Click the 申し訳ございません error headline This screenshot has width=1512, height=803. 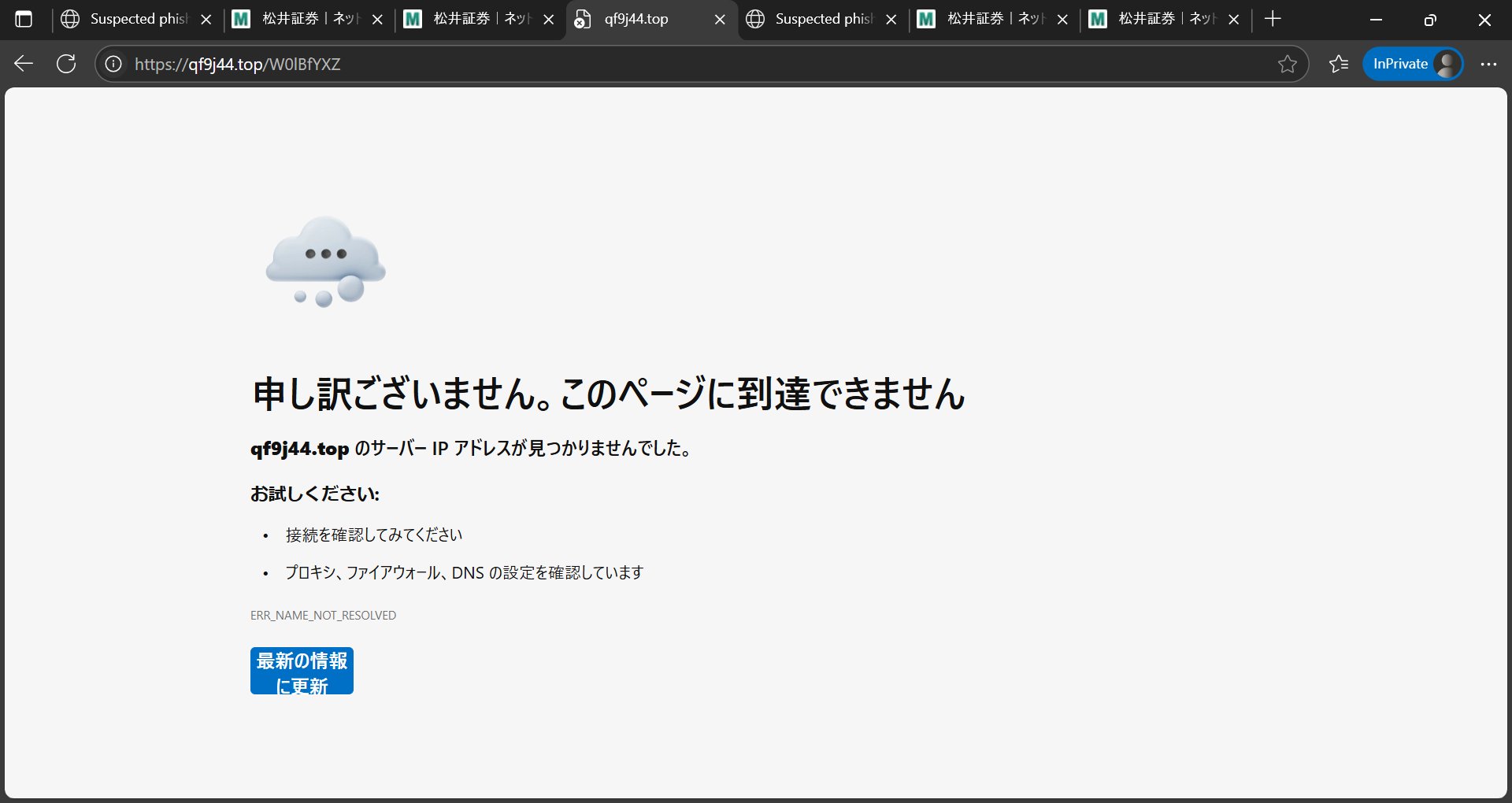609,394
